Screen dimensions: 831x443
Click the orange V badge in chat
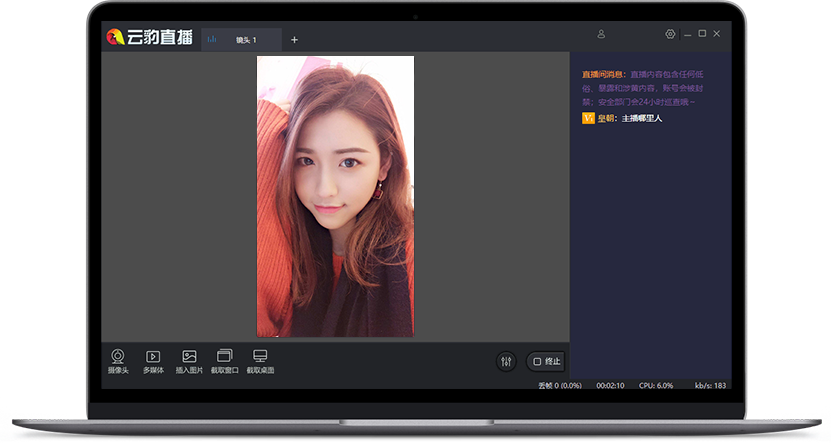588,118
